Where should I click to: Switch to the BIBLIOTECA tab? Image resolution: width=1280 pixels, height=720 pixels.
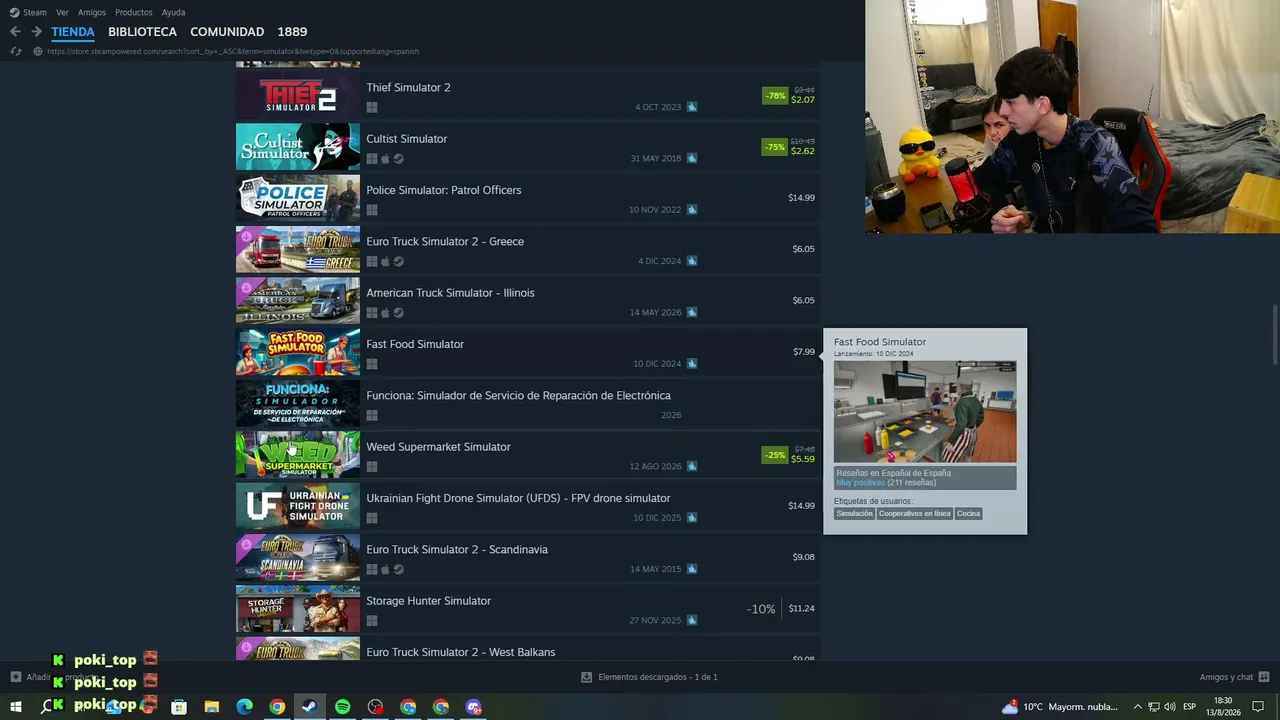click(142, 32)
